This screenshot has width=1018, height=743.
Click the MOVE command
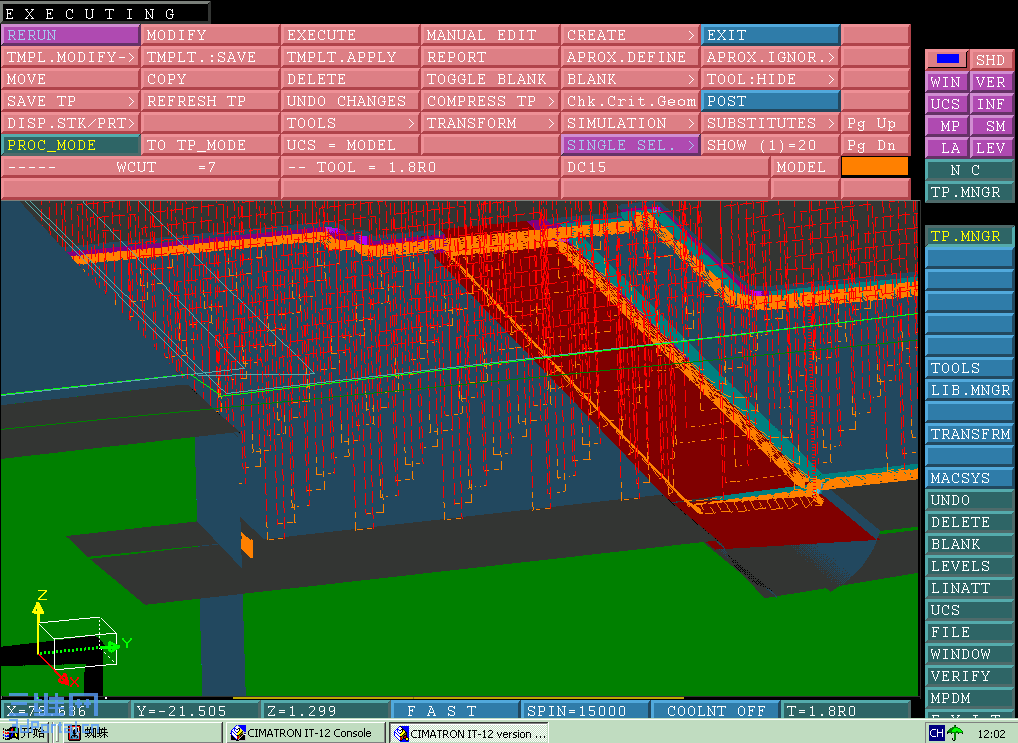coord(70,79)
